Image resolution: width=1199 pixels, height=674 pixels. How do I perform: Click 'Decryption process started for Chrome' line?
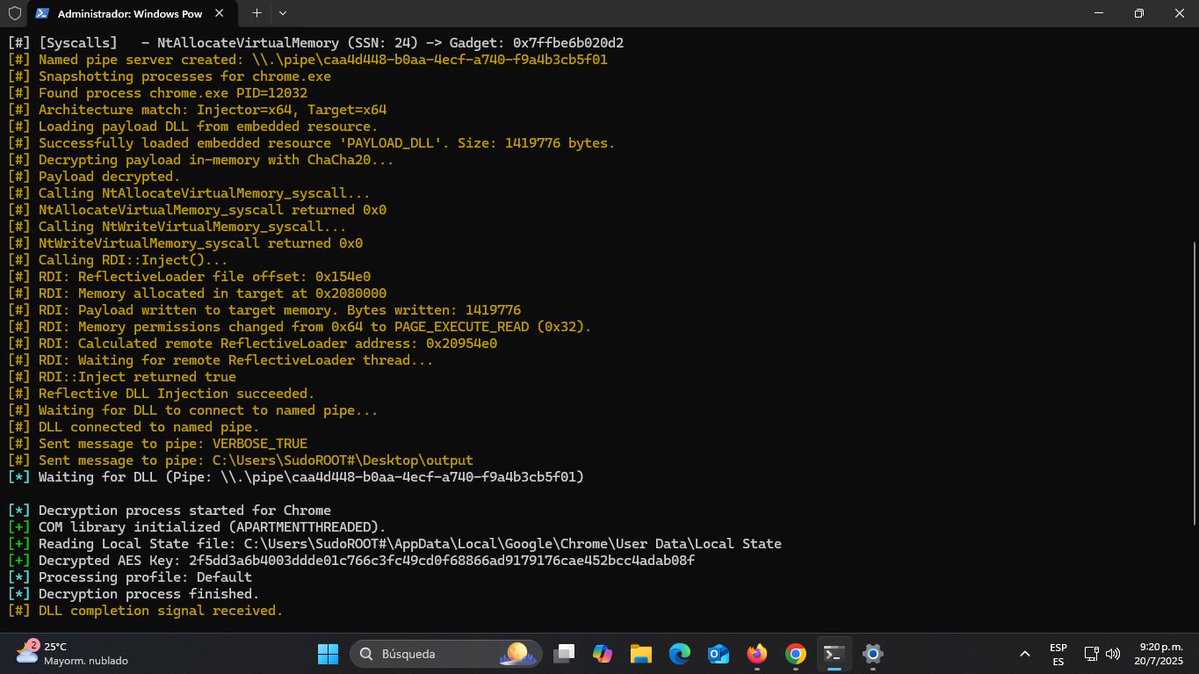coord(170,510)
